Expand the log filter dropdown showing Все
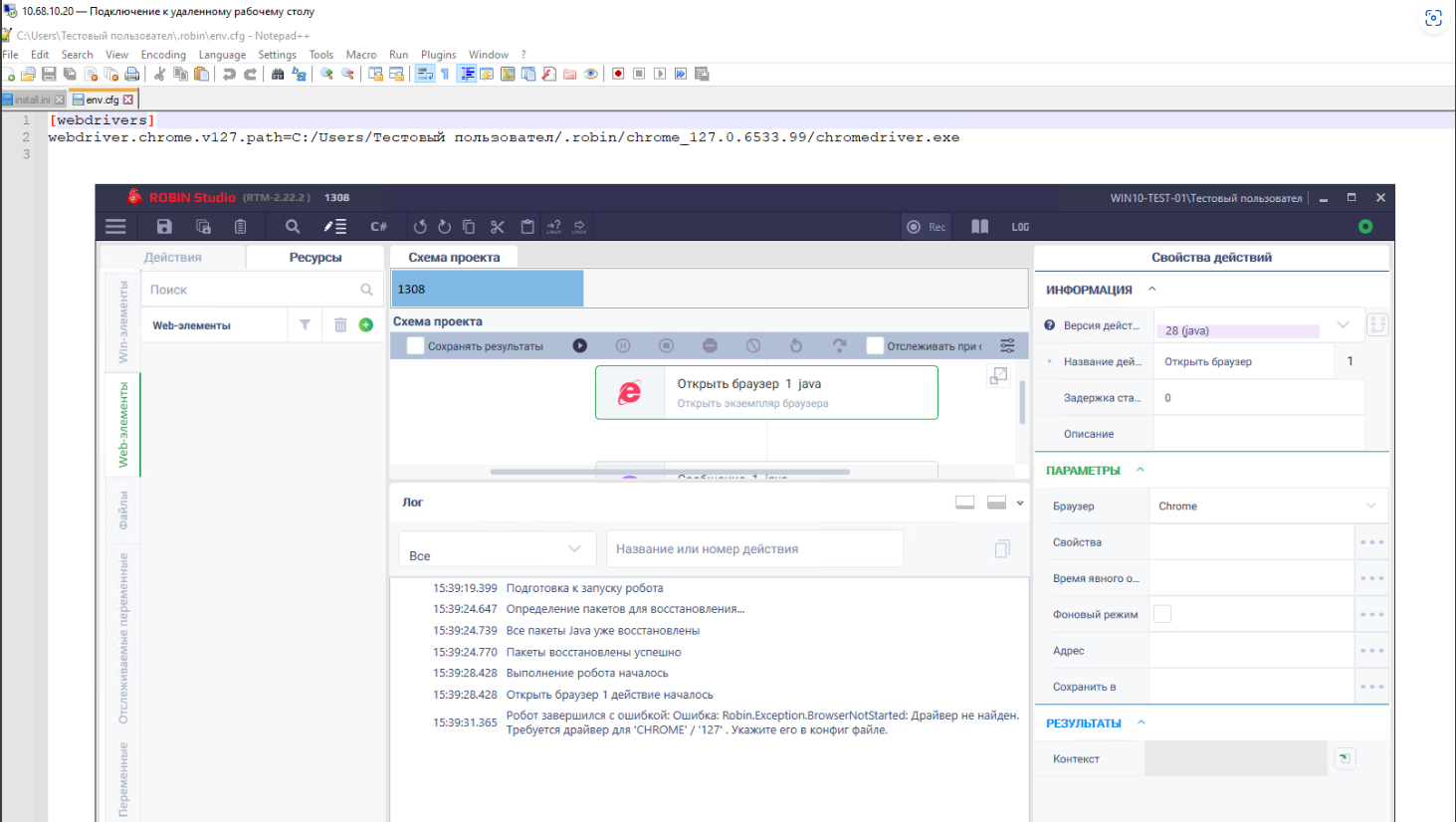Screen dimensions: 1456x822 click(x=496, y=549)
